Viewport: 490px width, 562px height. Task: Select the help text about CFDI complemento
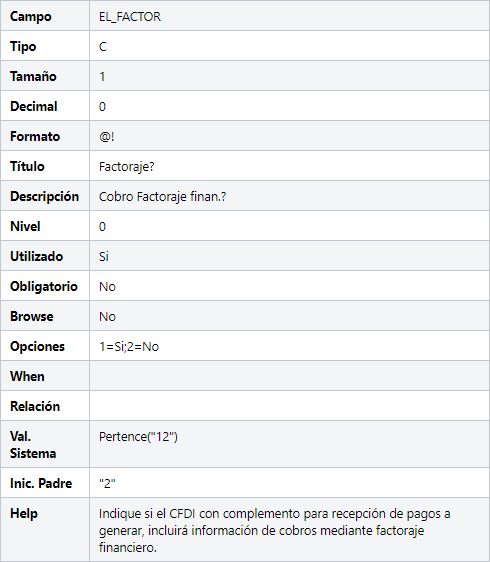(275, 530)
